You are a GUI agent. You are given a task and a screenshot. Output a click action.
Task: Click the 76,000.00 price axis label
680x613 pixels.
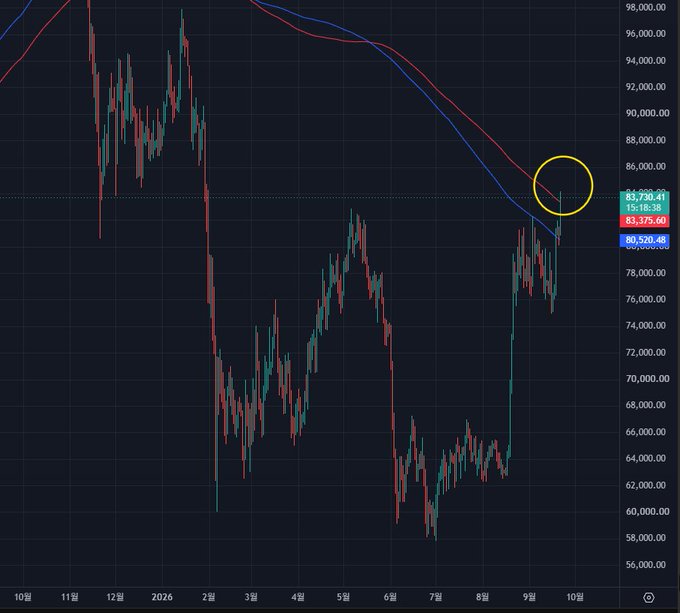point(645,299)
